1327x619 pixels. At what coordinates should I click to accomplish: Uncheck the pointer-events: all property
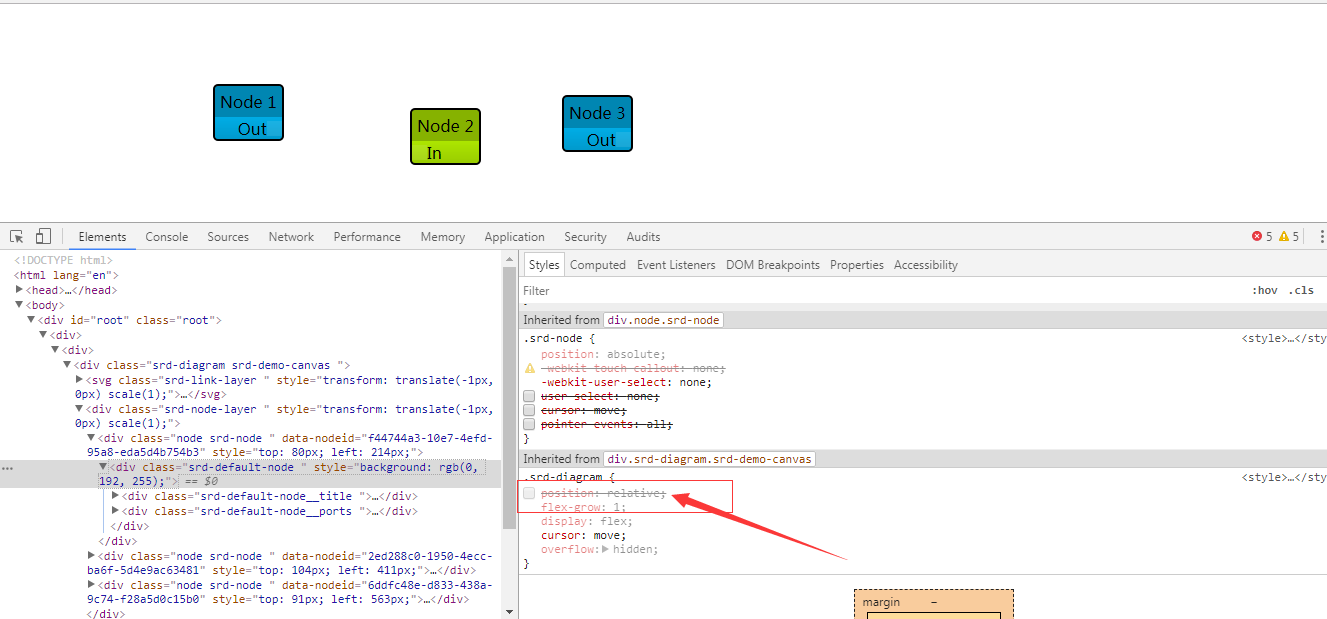[529, 424]
